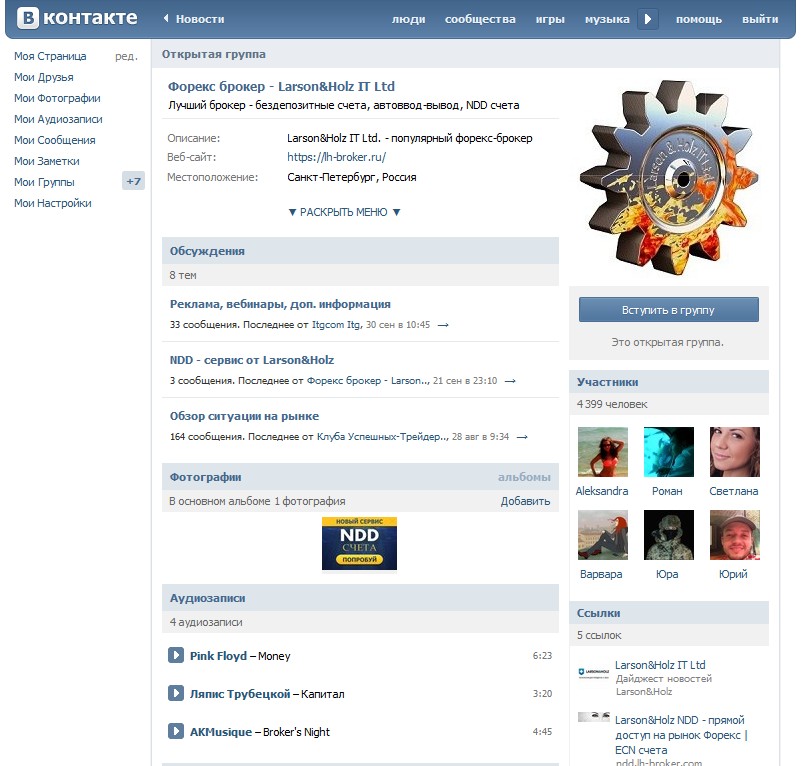Click the +7 groups counter badge
This screenshot has width=806, height=766.
click(x=133, y=181)
